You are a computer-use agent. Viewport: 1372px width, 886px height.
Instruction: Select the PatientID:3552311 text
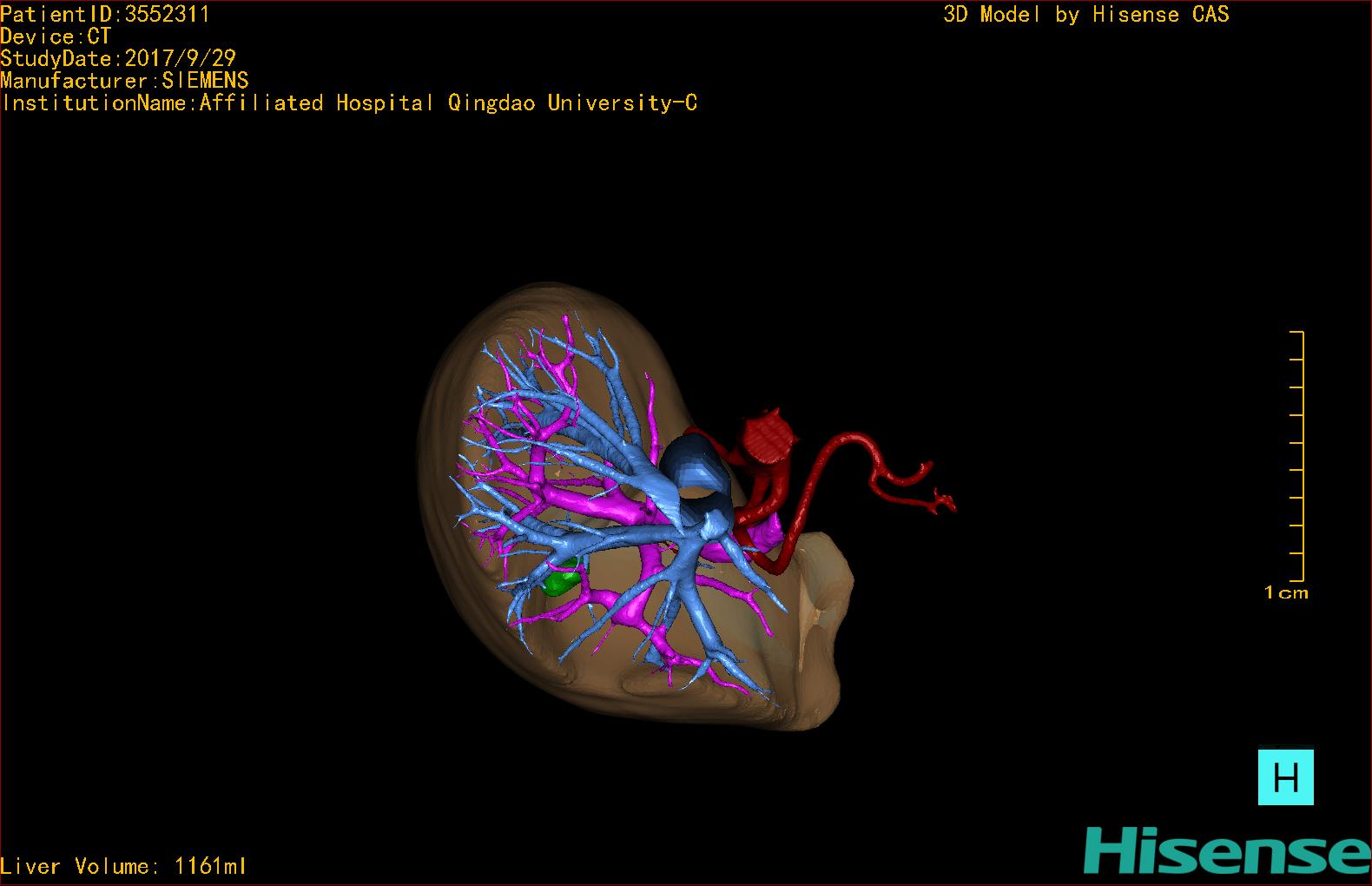pyautogui.click(x=105, y=15)
